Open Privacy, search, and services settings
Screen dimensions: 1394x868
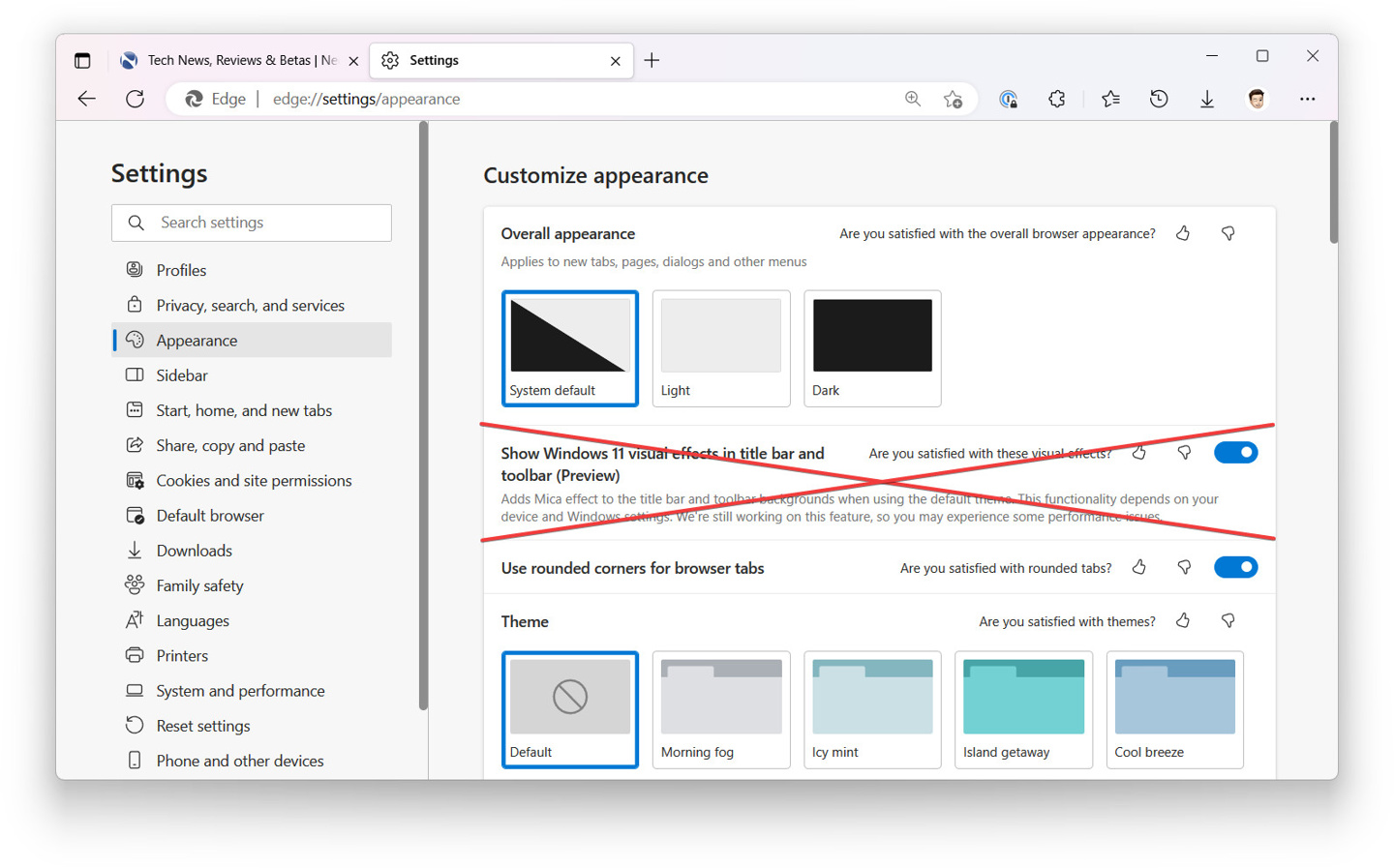pyautogui.click(x=250, y=305)
